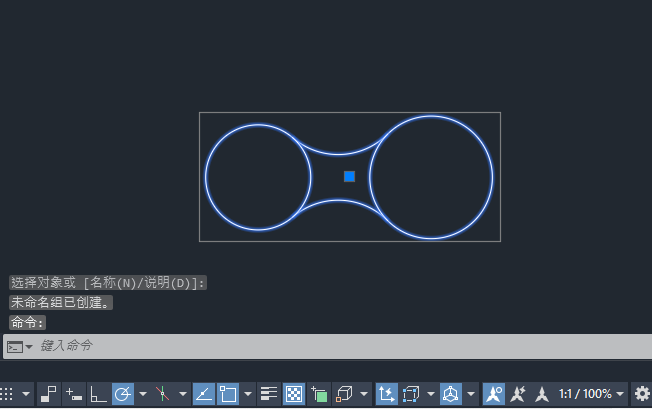
Task: Expand isometric drafting plane dropdown
Action: (183, 394)
